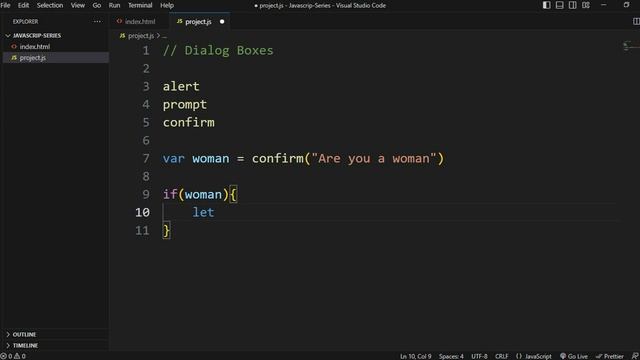The image size is (640, 360).
Task: Open the errors and warnings status indicator
Action: 13,356
